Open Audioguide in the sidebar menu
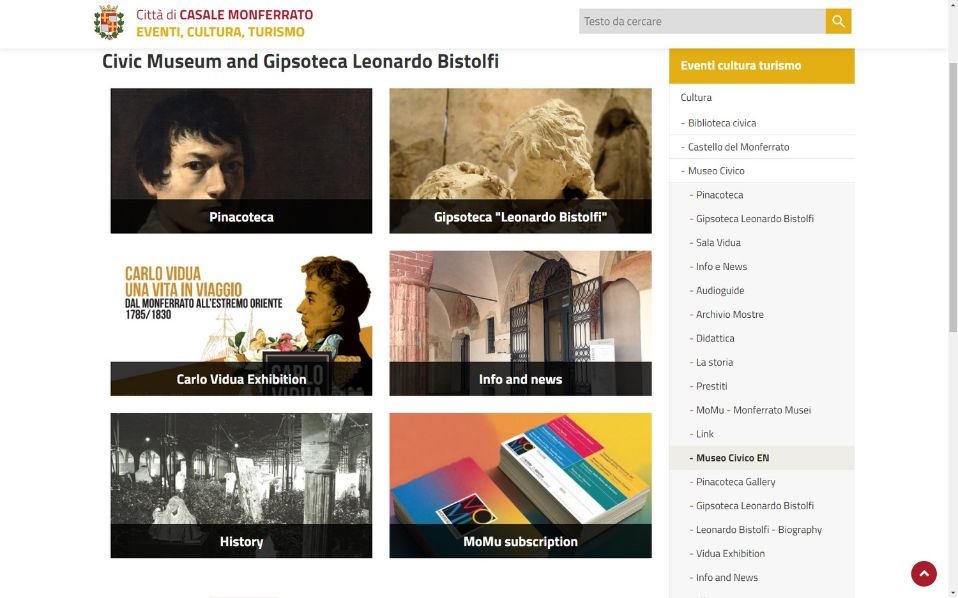Screen dimensions: 958x598 (720, 290)
